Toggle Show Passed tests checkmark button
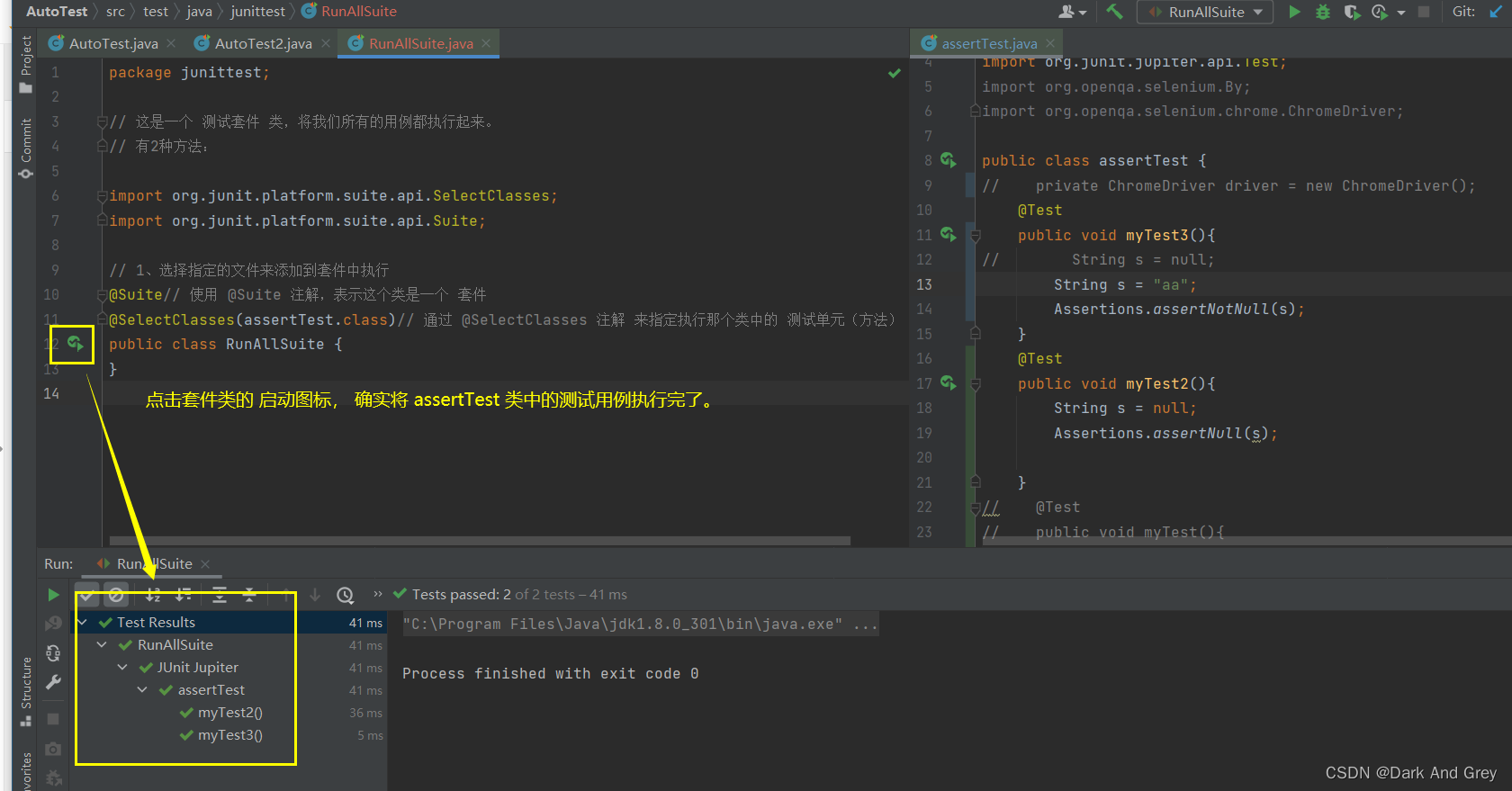 [86, 595]
